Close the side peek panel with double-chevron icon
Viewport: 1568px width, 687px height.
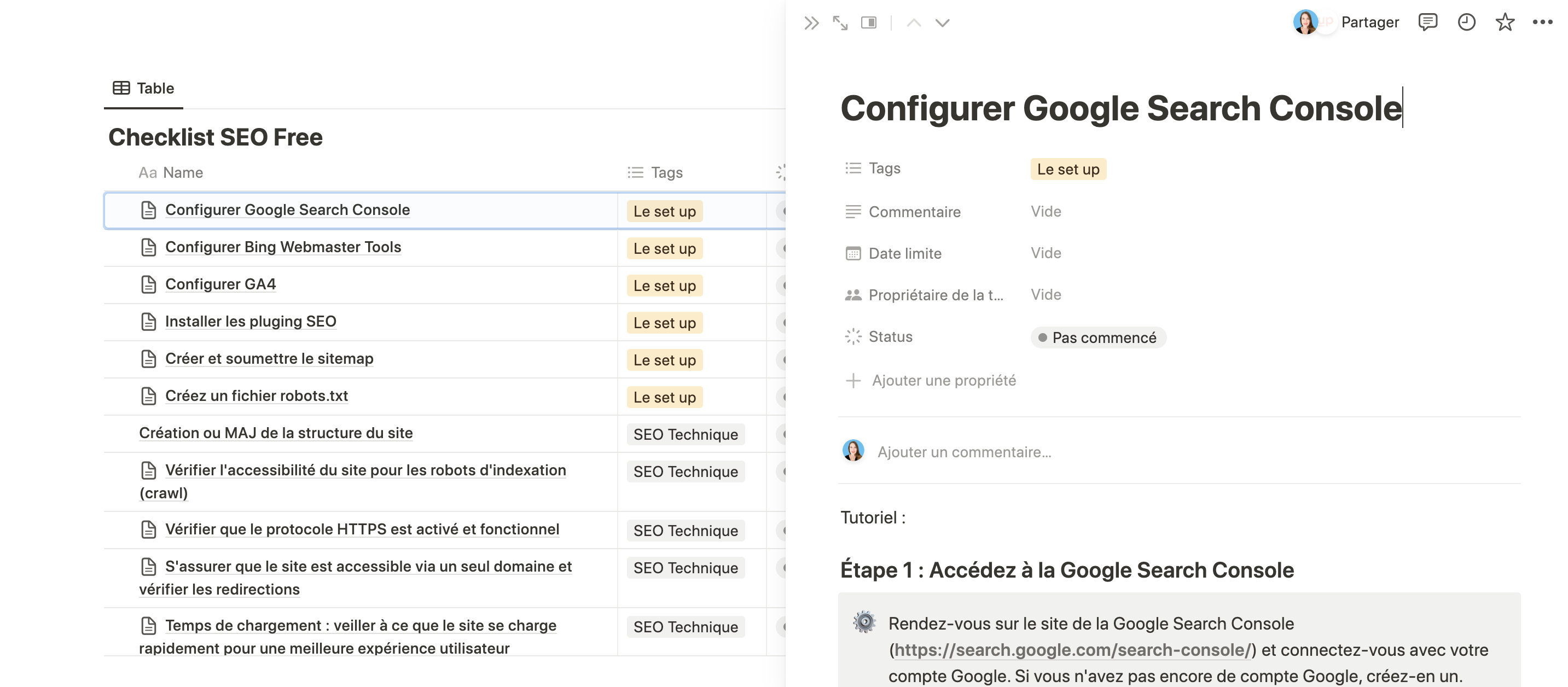[x=811, y=23]
